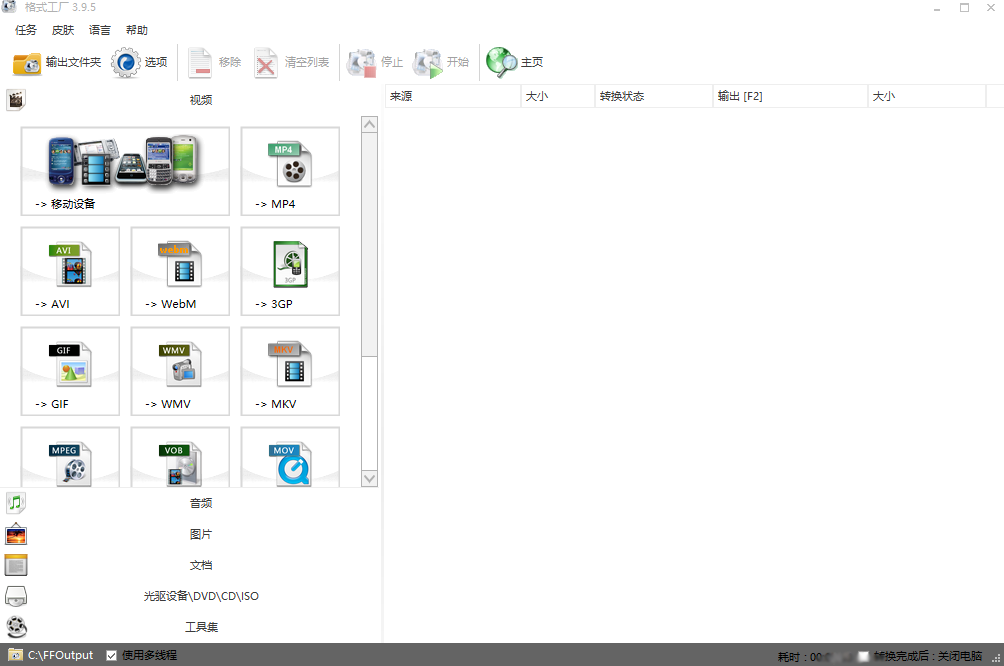The width and height of the screenshot is (1004, 666).
Task: Open the 工具集 (Toolset) film-reel section
Action: click(16, 627)
